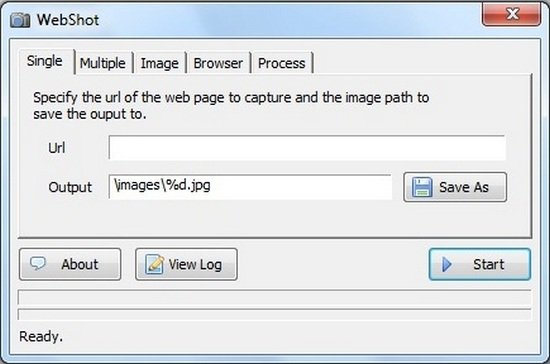
Task: Open the Image tab
Action: click(x=160, y=63)
